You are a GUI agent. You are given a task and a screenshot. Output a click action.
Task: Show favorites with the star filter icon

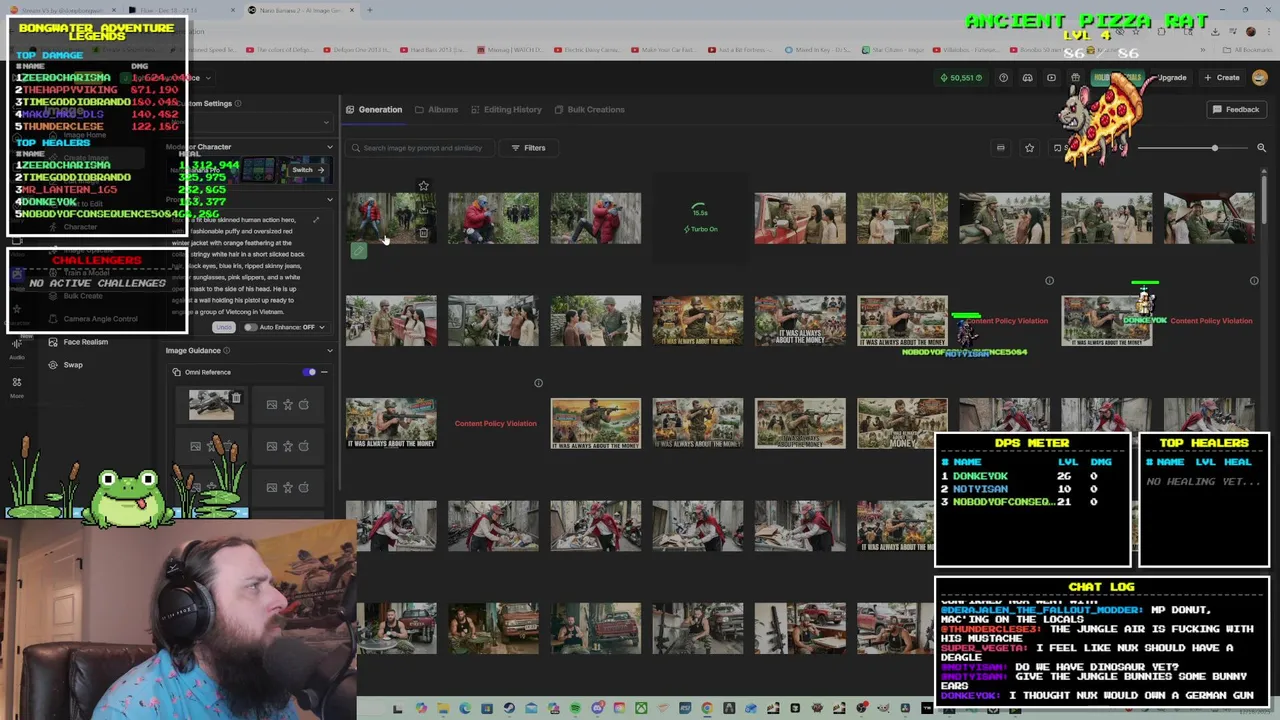[x=1029, y=148]
